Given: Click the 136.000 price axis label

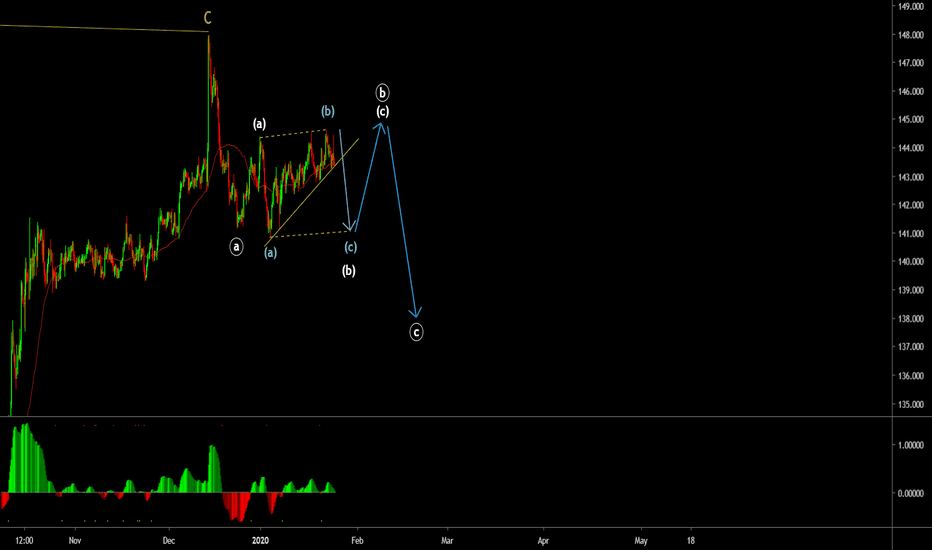Looking at the screenshot, I should tap(911, 376).
